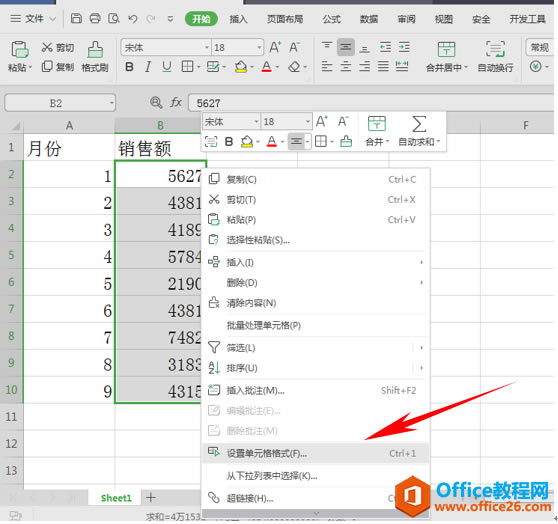558x524 pixels.
Task: Toggle Bold in the ribbon
Action: point(130,67)
